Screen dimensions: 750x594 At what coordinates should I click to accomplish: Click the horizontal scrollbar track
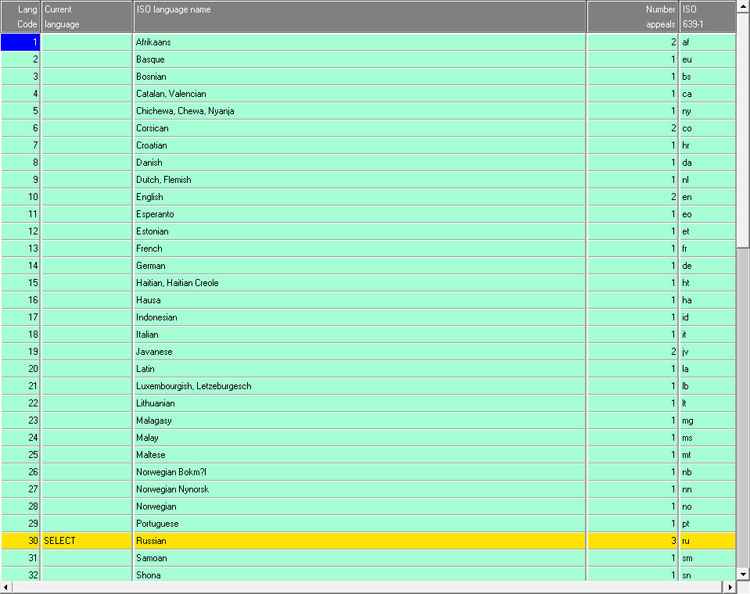coord(368,587)
